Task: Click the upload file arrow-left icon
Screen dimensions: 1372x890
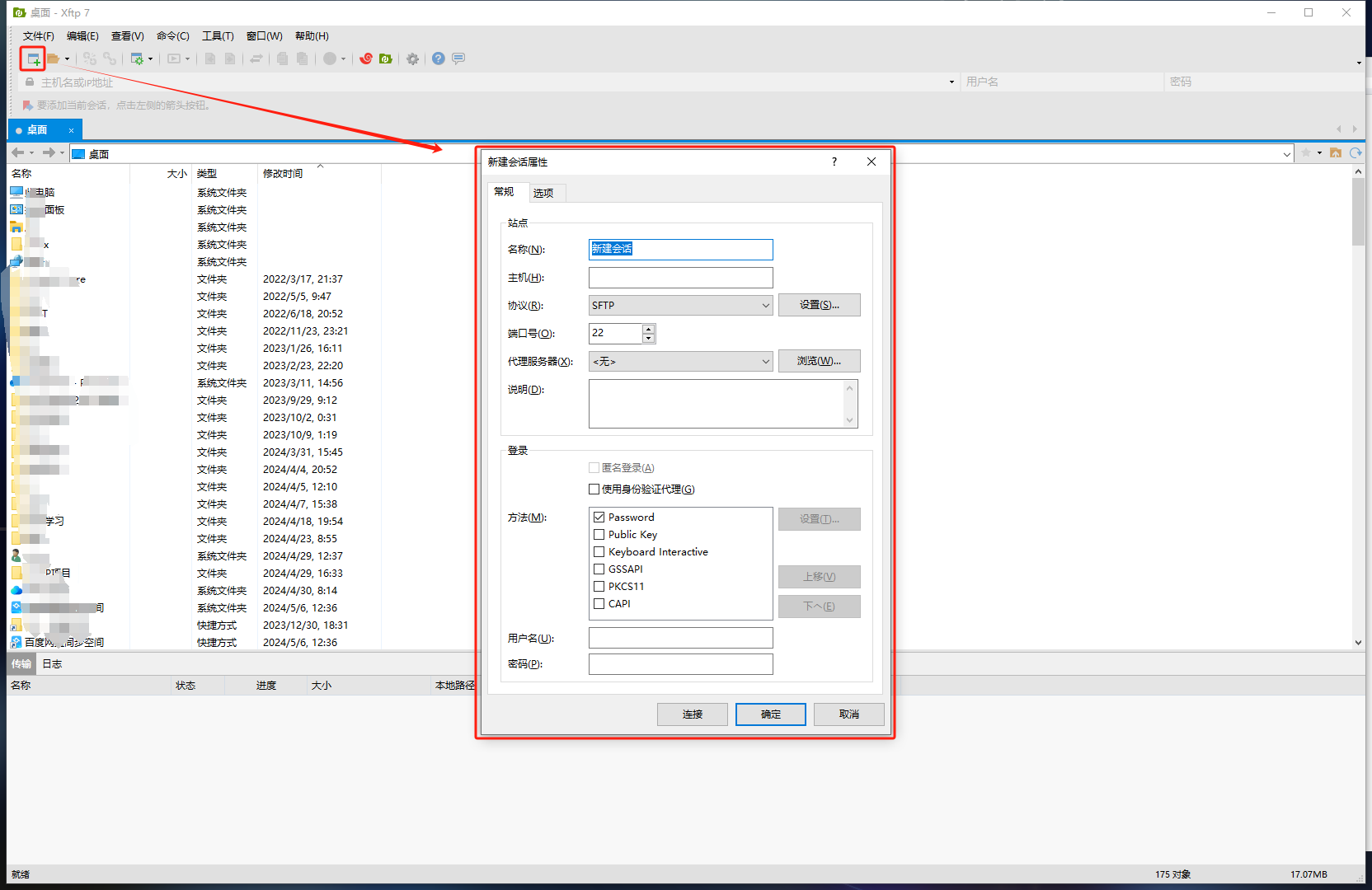Action: point(210,59)
